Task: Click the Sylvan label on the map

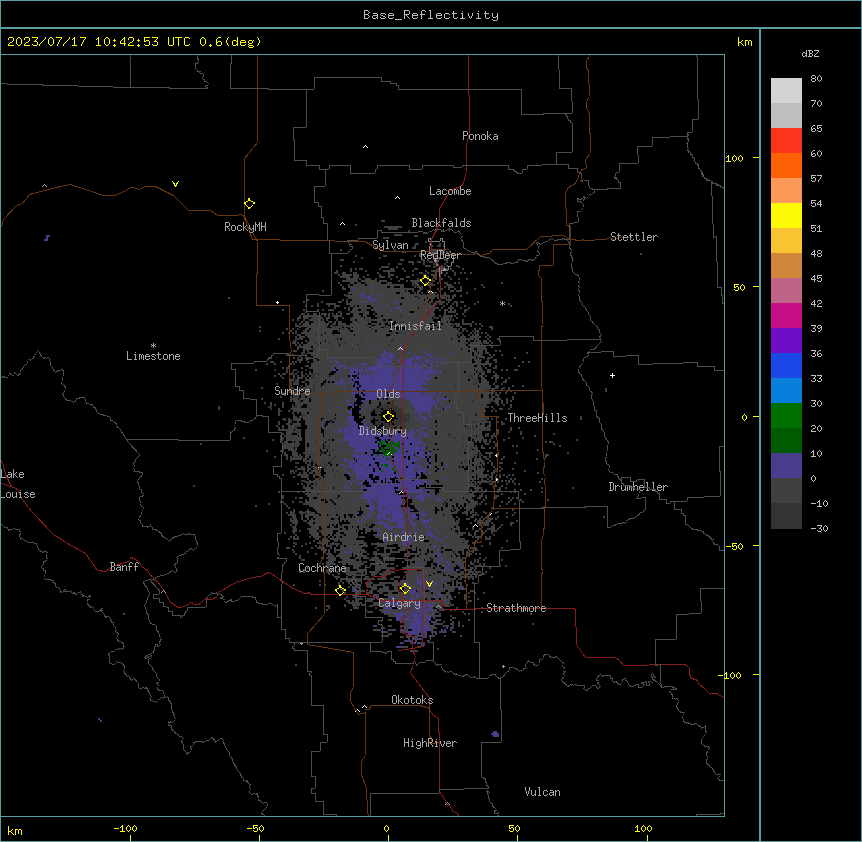Action: point(390,245)
